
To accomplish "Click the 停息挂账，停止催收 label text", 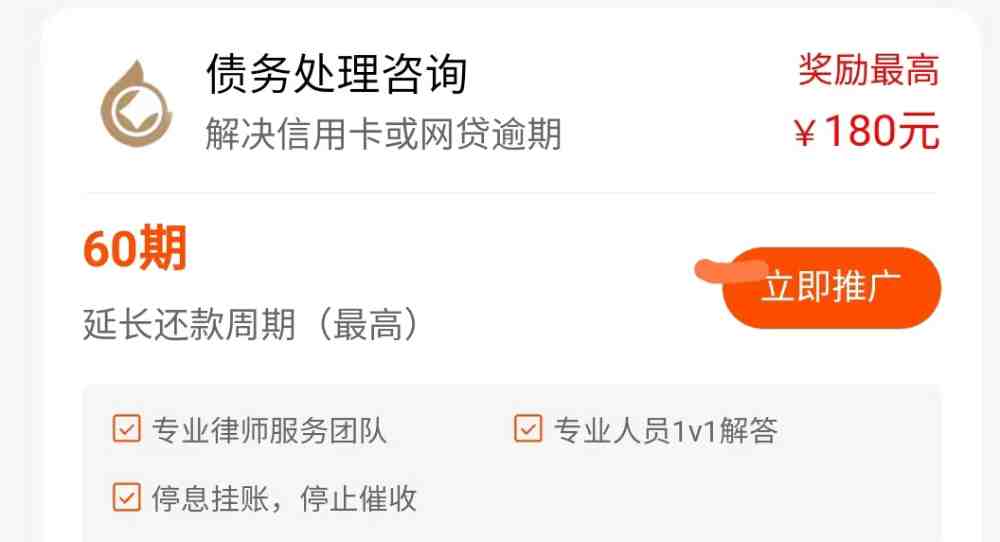I will (284, 499).
